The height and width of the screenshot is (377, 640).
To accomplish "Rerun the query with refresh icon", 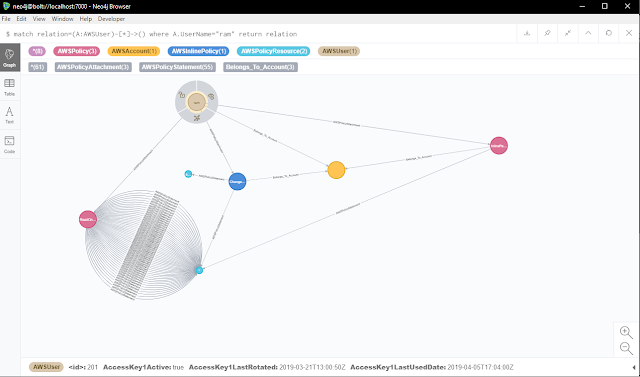I will point(609,33).
